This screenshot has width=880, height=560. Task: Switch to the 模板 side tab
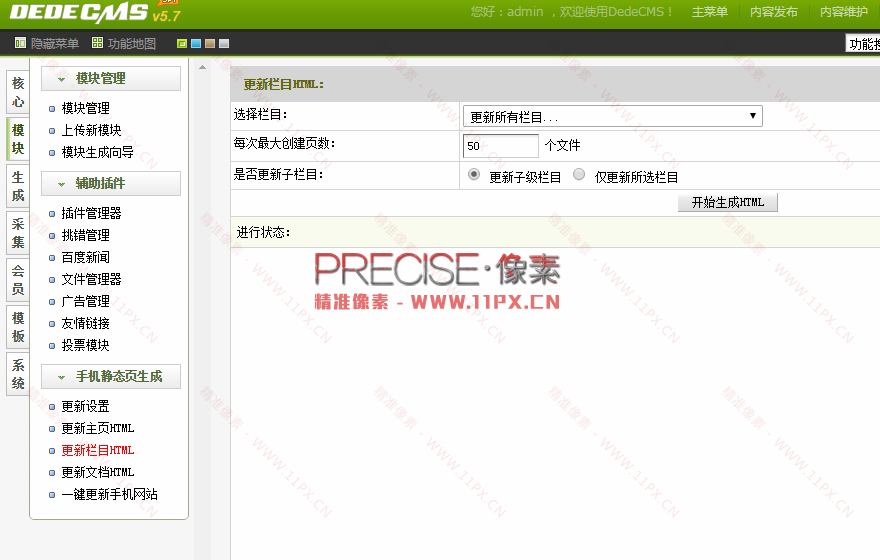[18, 327]
